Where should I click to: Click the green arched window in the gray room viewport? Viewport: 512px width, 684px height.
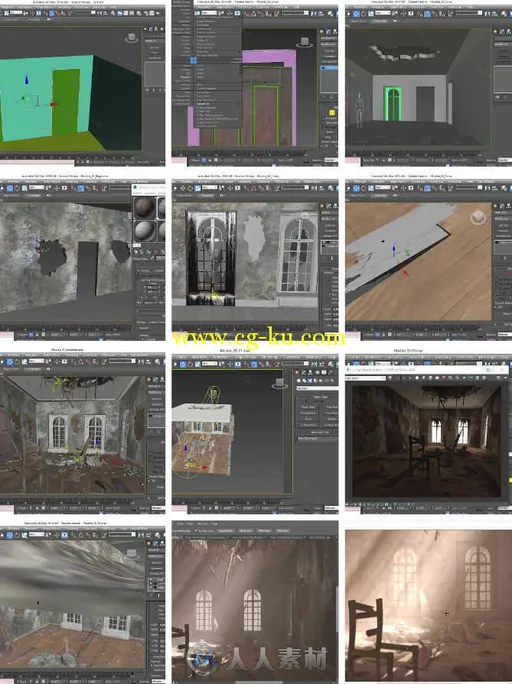393,104
